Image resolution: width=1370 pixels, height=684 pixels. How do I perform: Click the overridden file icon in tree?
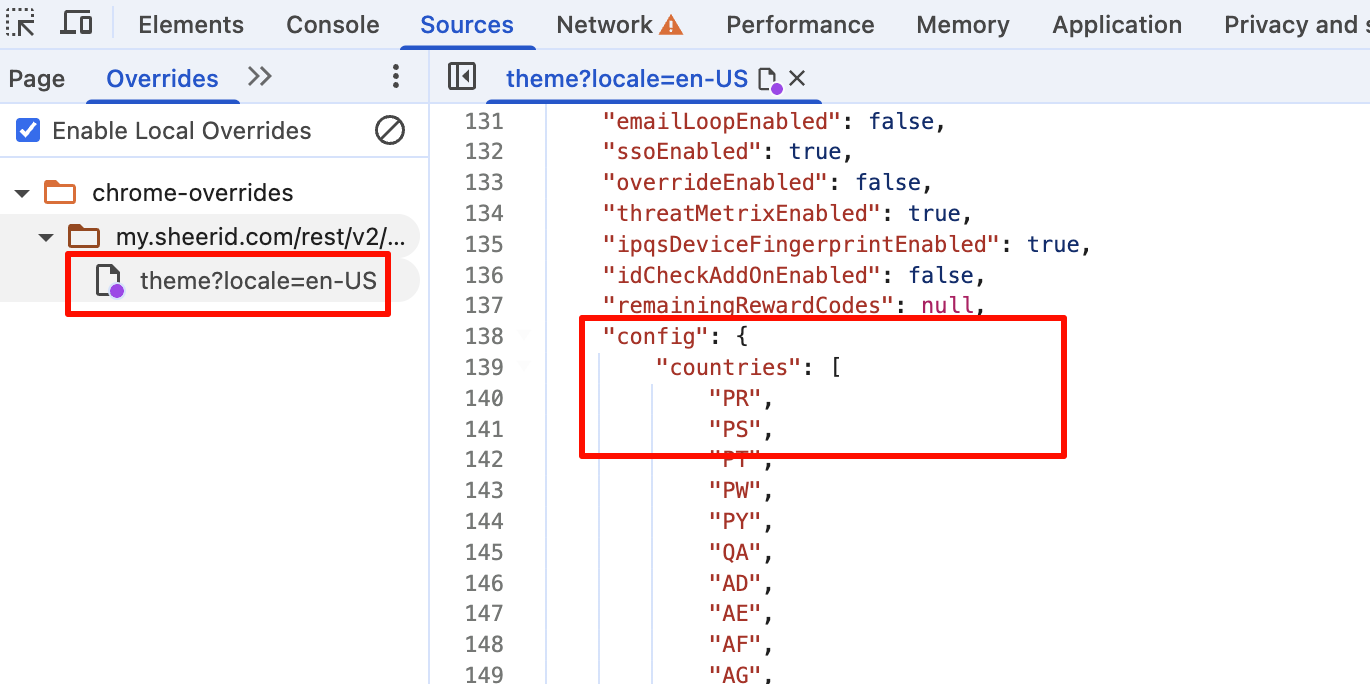coord(108,281)
